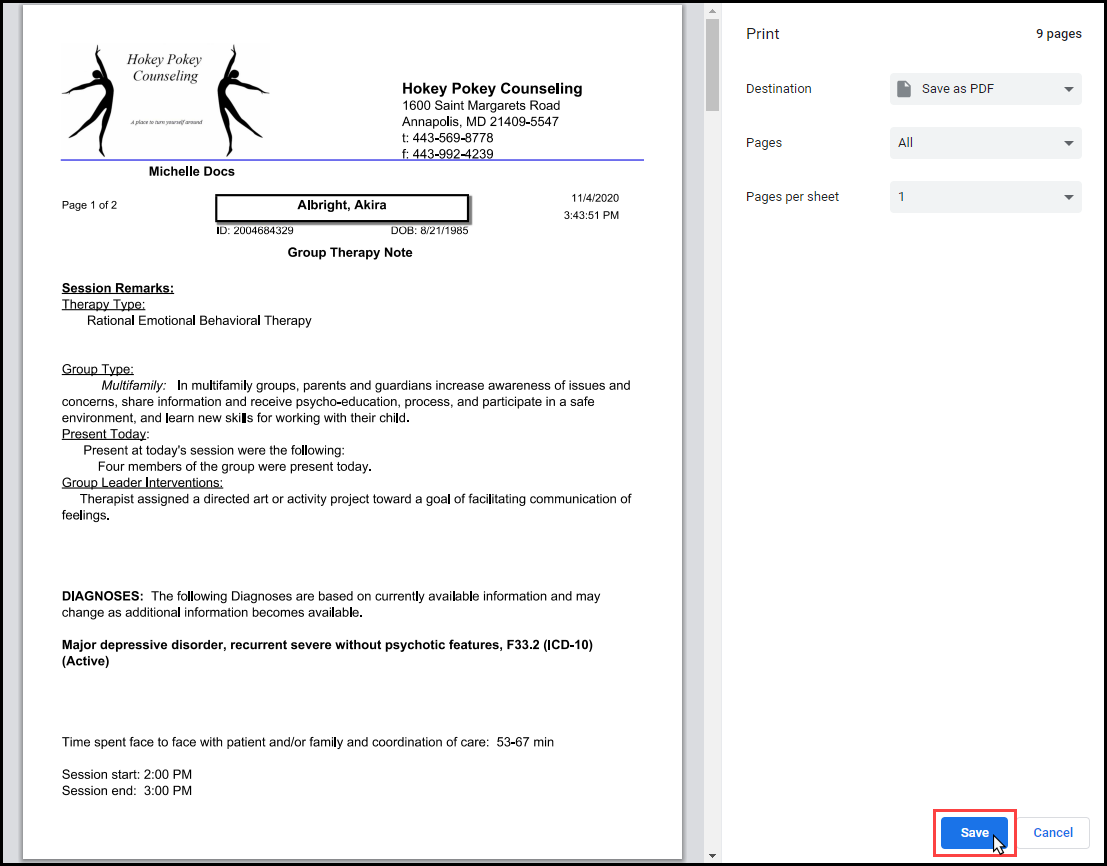The height and width of the screenshot is (866, 1107).
Task: Click the preview scrollbar up arrow
Action: (x=712, y=11)
